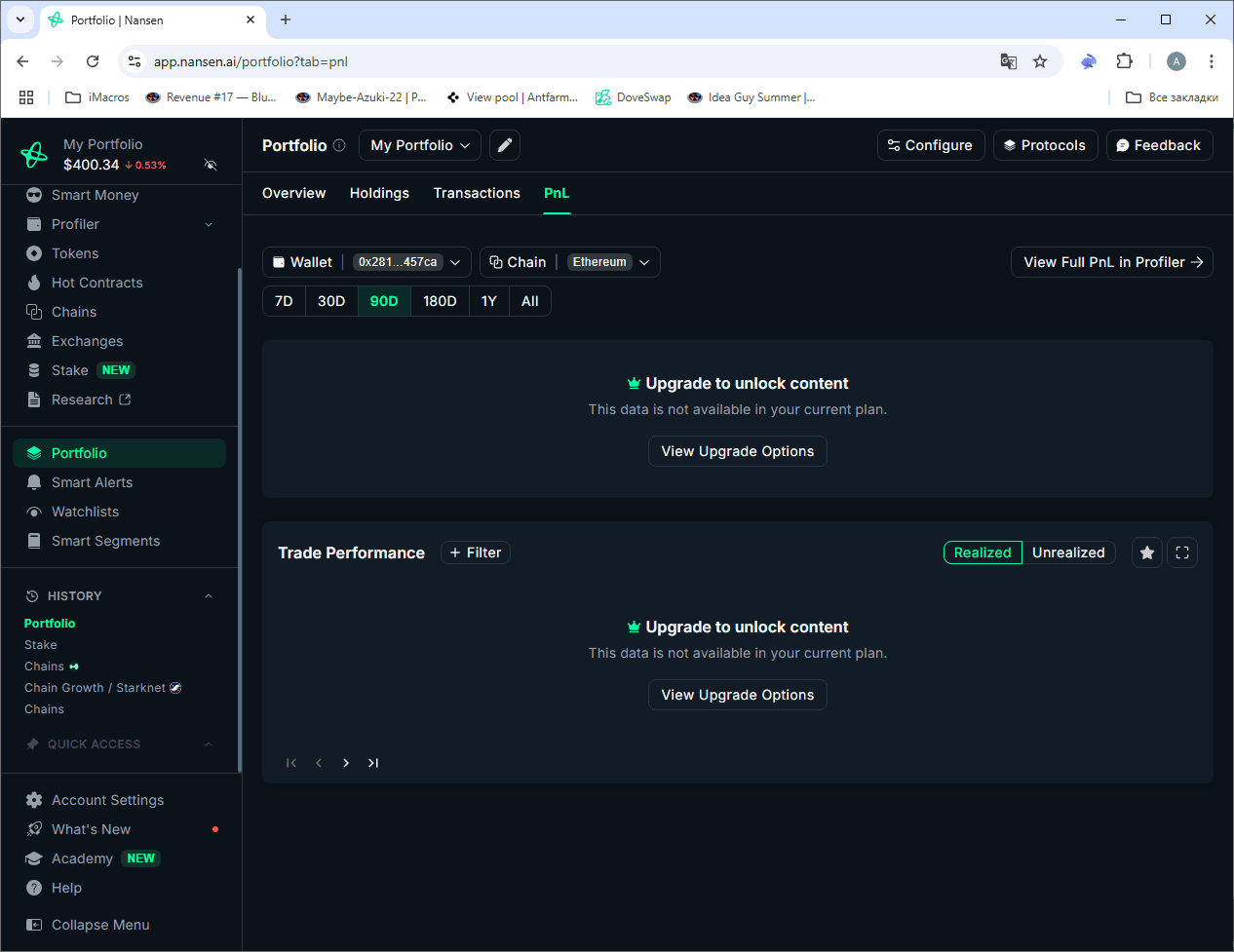Expand Trade Performance to fullscreen

(1182, 552)
